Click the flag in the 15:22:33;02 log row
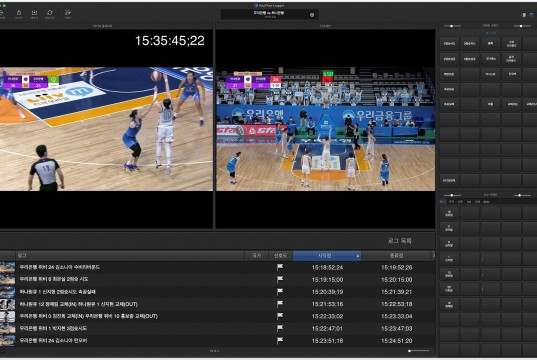 pyautogui.click(x=280, y=316)
